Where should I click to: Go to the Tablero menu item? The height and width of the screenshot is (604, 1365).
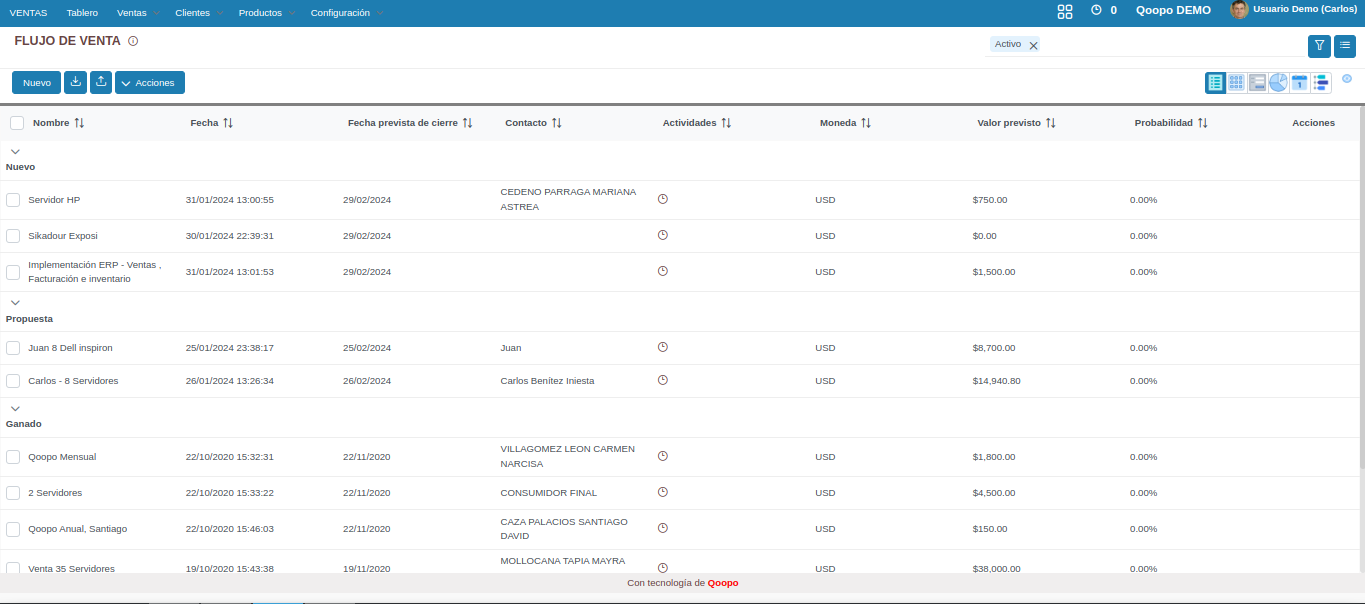(x=82, y=13)
